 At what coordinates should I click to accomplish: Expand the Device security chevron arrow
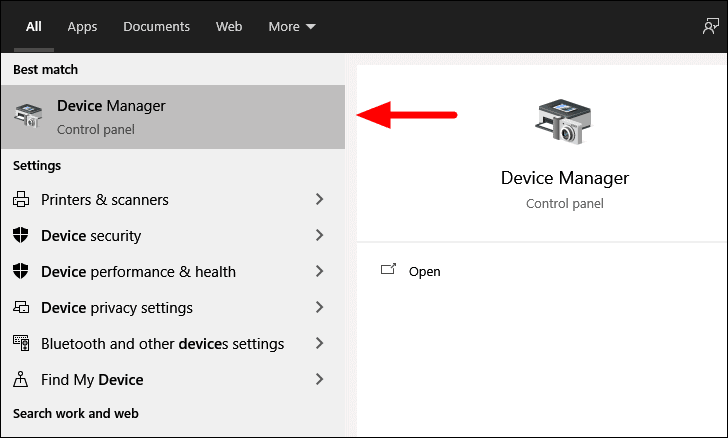click(319, 235)
